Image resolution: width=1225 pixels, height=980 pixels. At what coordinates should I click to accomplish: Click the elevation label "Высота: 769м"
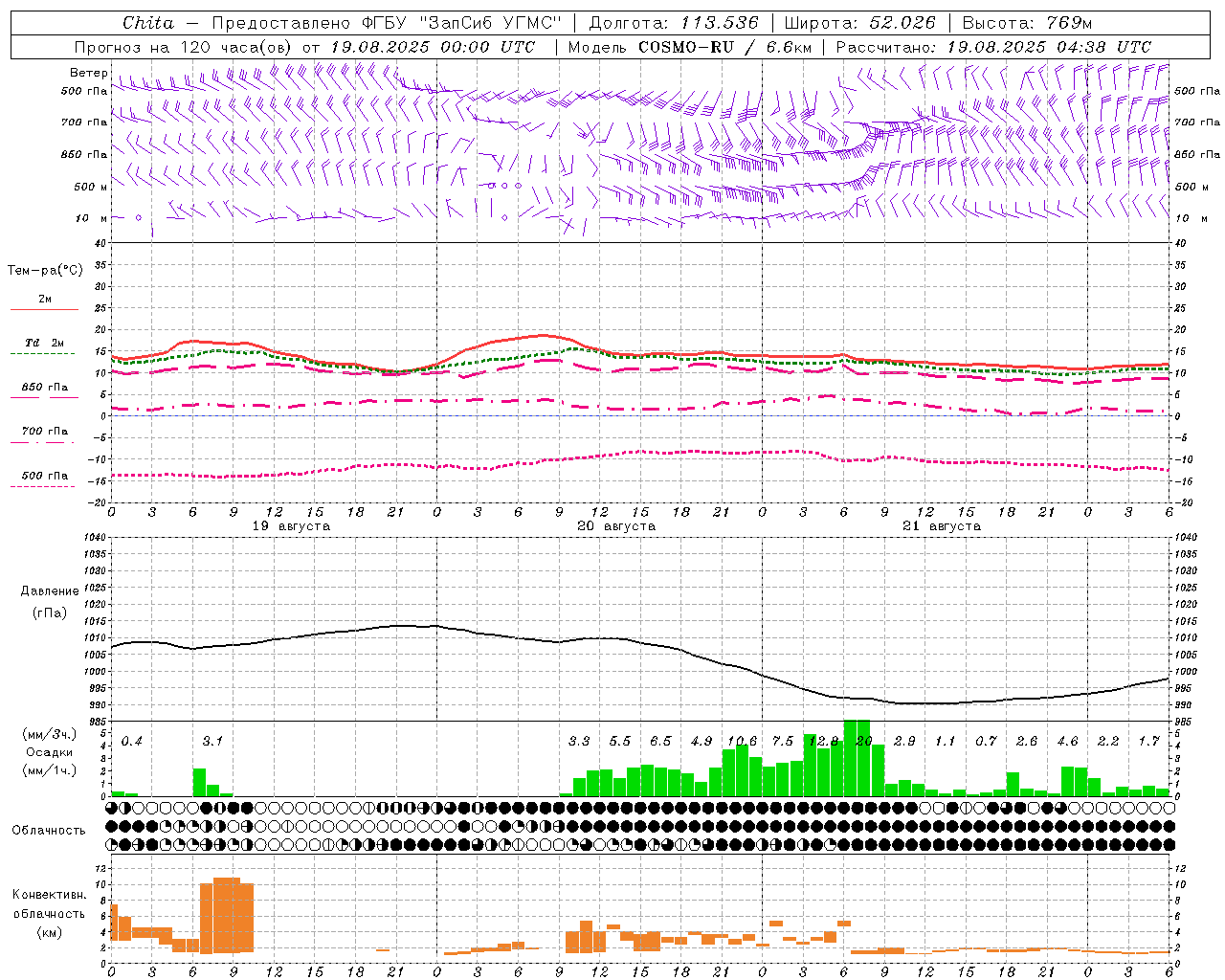[x=1027, y=23]
